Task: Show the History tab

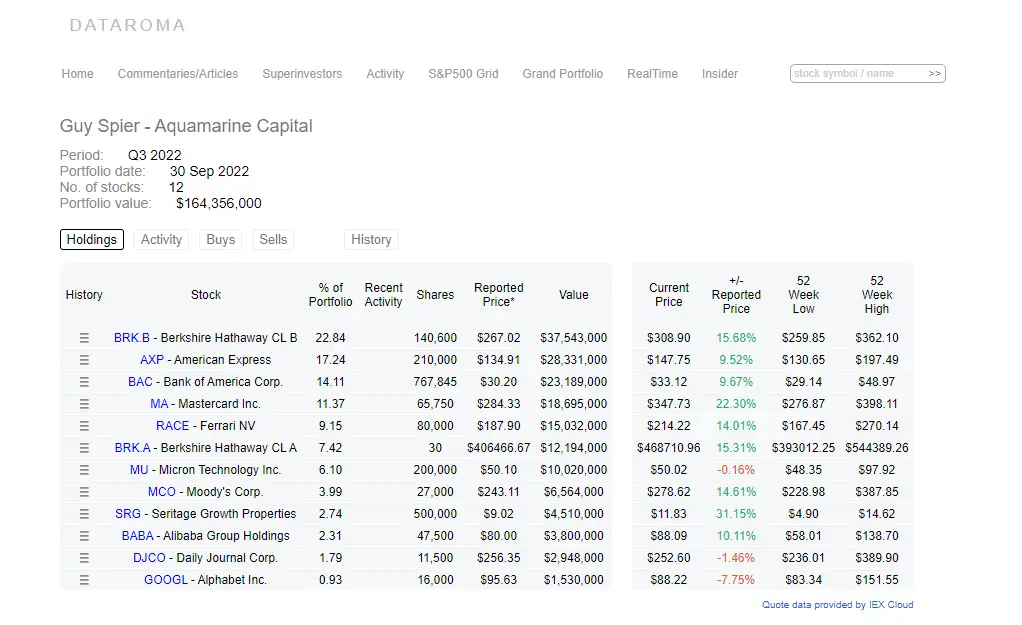Action: click(x=371, y=240)
